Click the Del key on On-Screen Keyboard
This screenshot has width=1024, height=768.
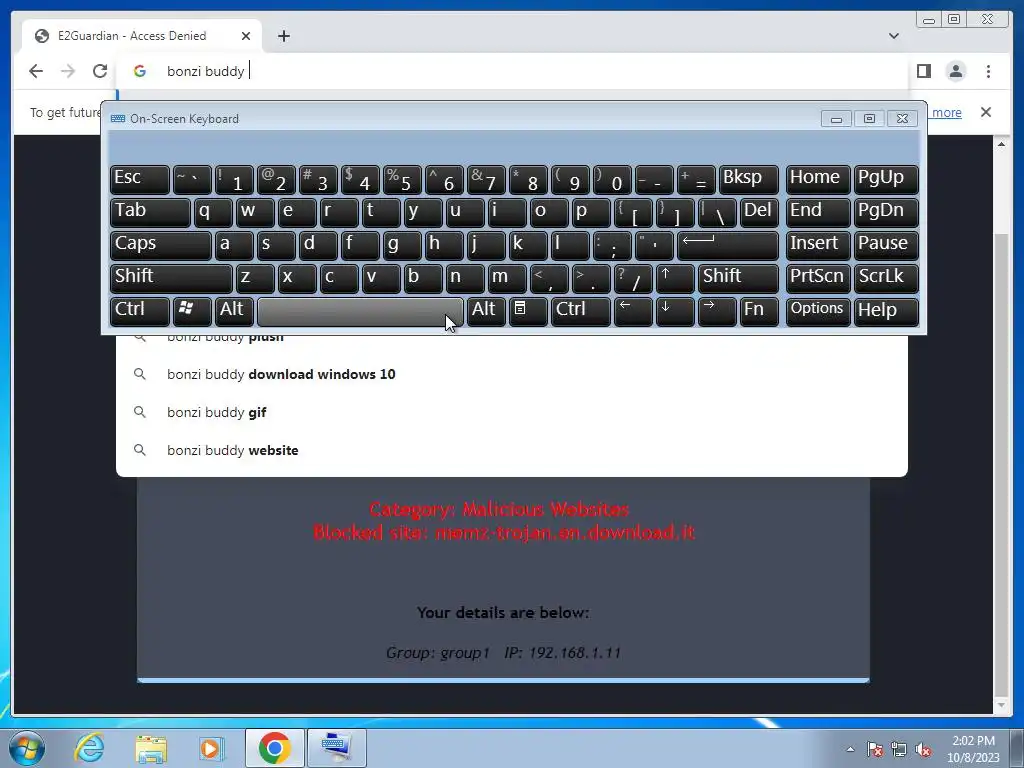coord(759,212)
